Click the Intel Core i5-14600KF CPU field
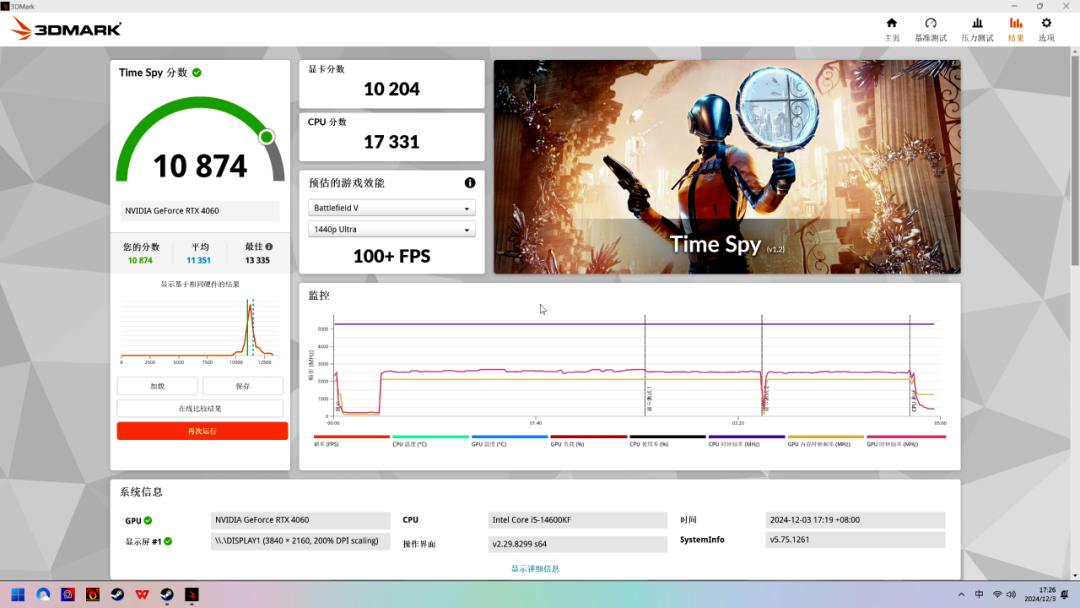This screenshot has width=1080, height=608. tap(578, 520)
